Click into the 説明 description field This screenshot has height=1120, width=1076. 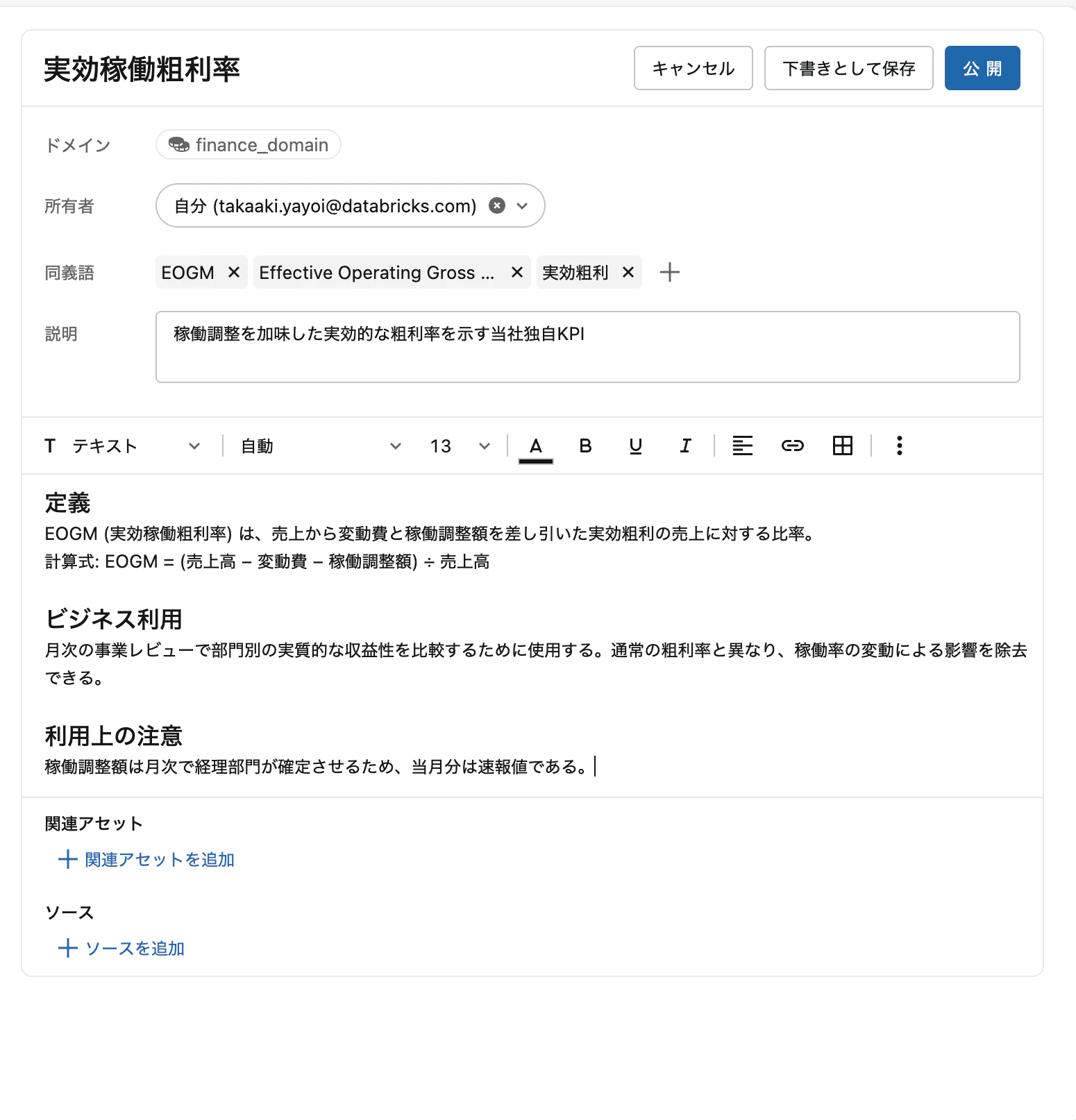pos(587,347)
